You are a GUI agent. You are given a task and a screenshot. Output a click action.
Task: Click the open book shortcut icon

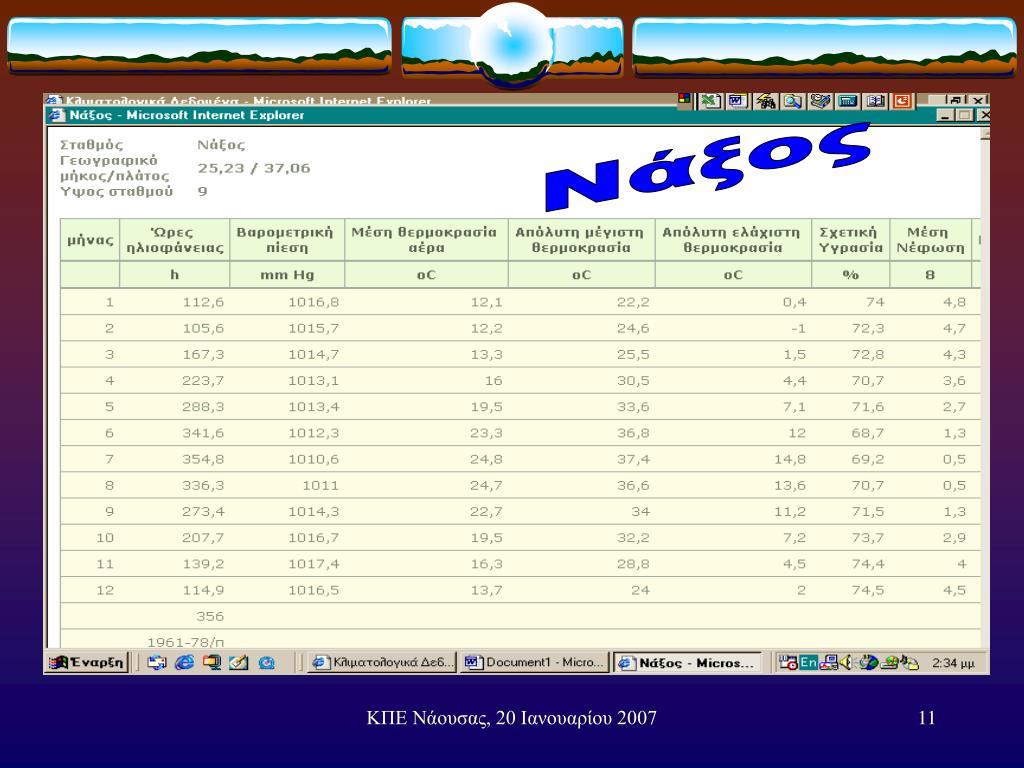[875, 101]
